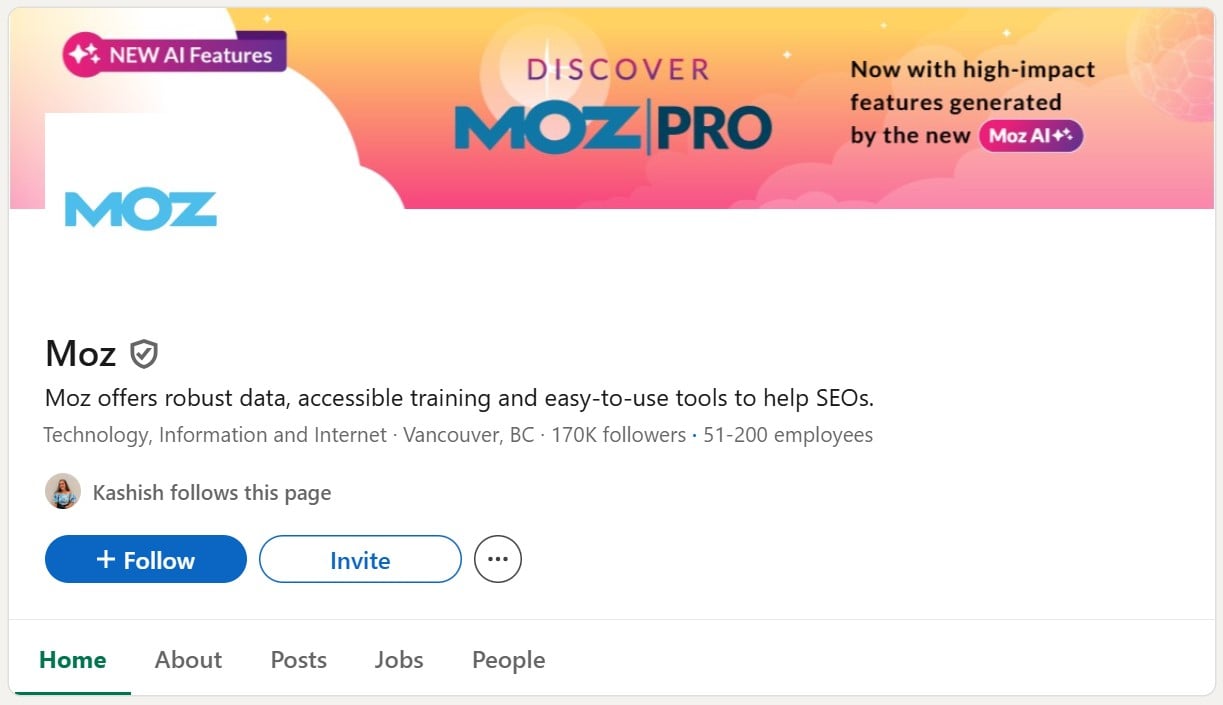Follow the Moz page

[146, 560]
